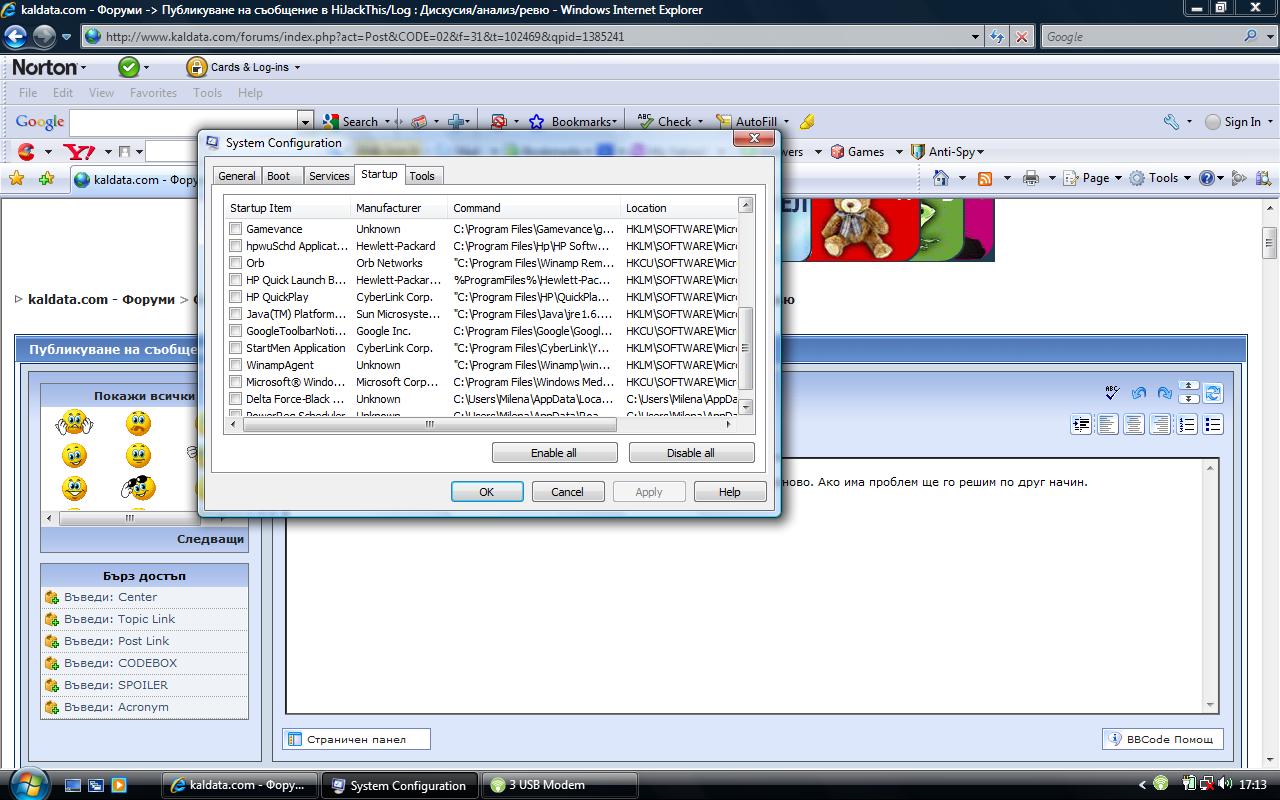Screen dimensions: 1280x800
Task: Enable the WinampAgent startup item checkbox
Action: pyautogui.click(x=236, y=365)
